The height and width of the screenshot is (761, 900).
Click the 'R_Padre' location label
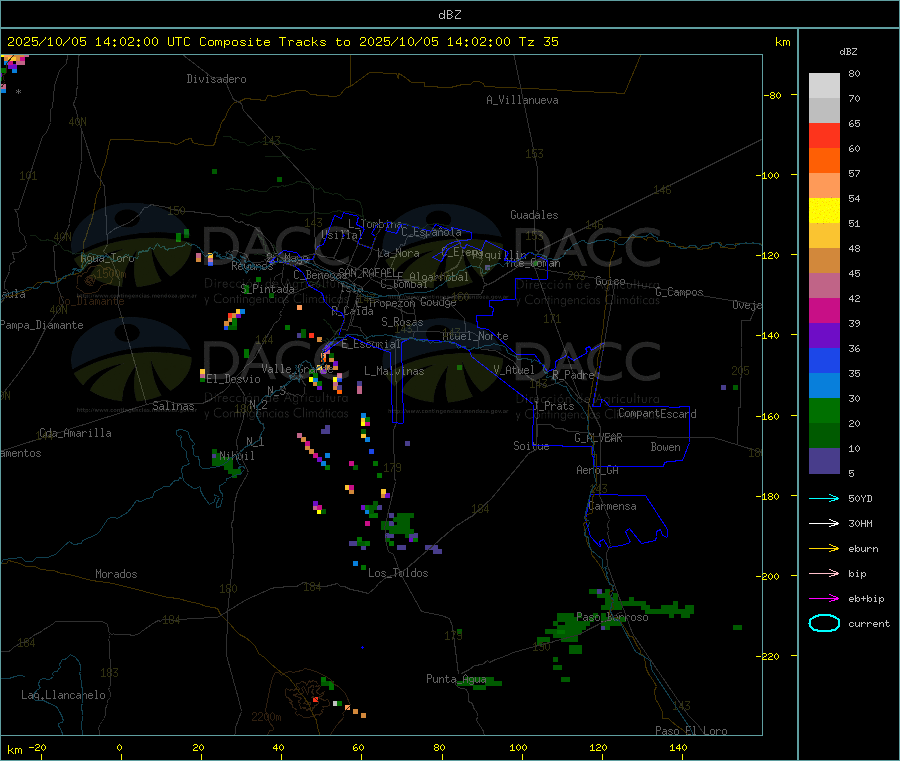click(x=573, y=375)
